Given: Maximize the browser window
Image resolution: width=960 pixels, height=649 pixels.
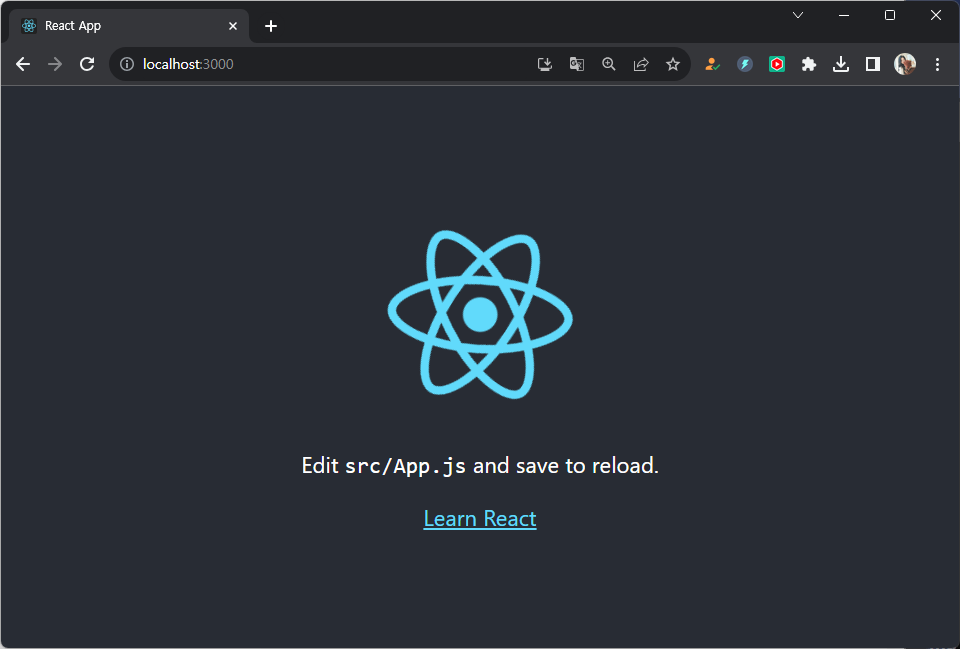Looking at the screenshot, I should click(x=890, y=15).
